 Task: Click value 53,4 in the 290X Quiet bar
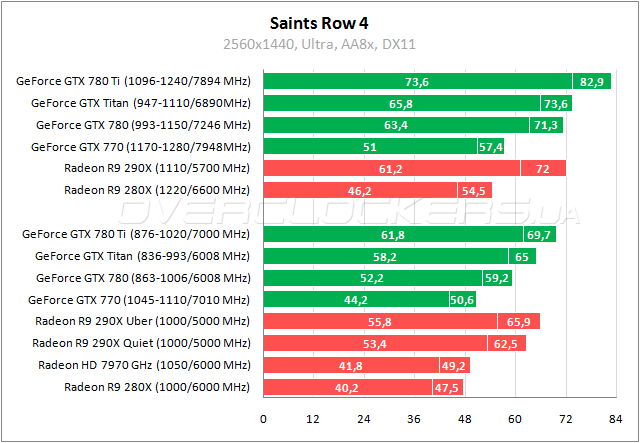click(375, 345)
